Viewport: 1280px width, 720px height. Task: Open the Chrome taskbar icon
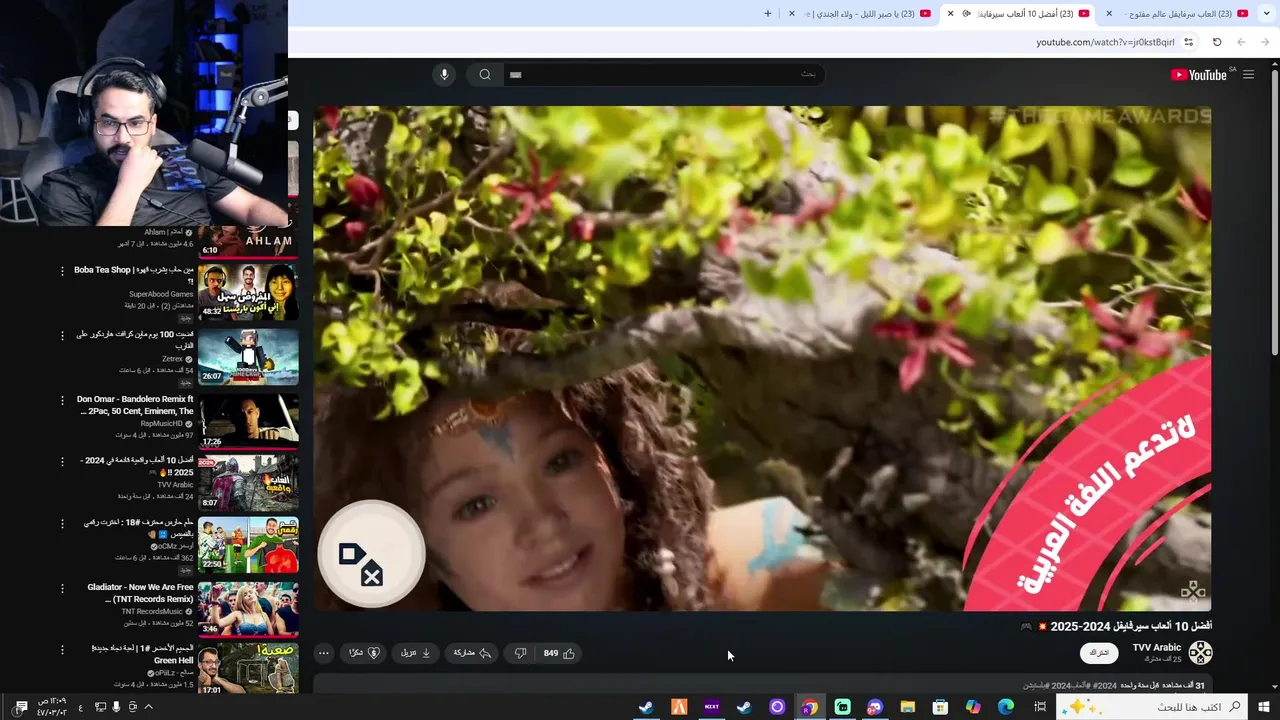click(809, 707)
